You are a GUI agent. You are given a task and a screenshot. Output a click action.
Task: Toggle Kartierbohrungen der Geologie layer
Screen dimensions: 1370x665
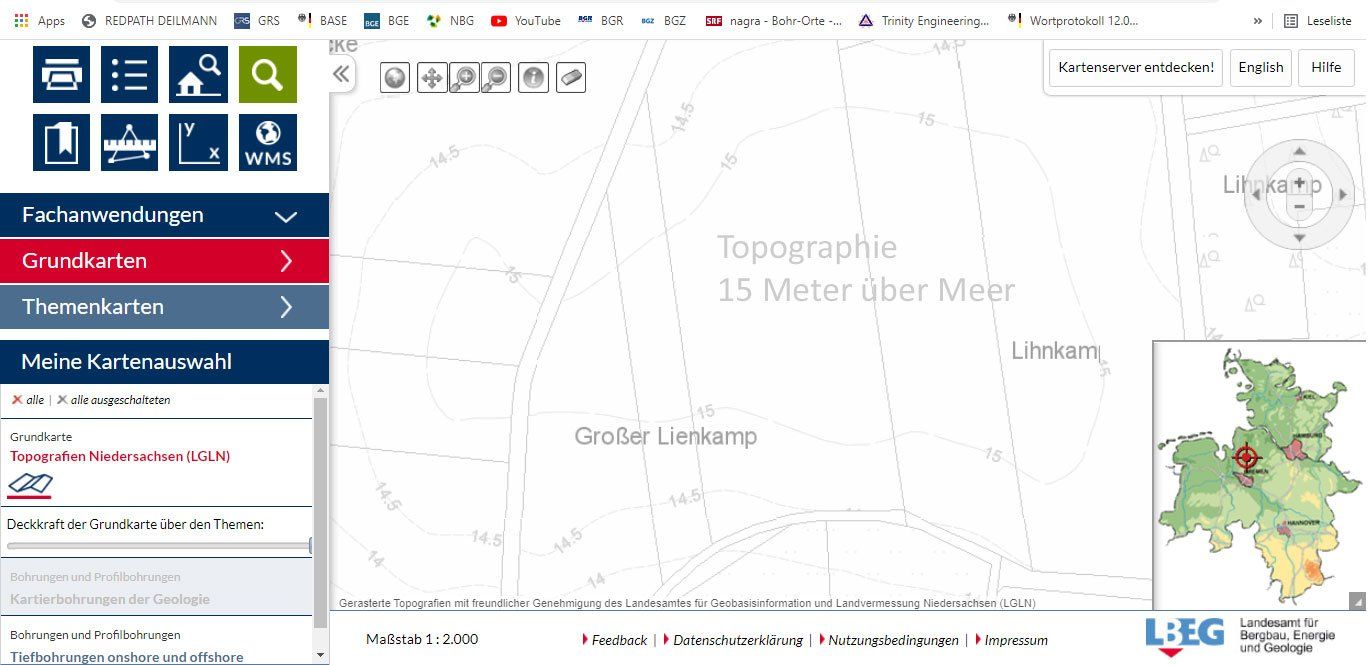tap(110, 599)
